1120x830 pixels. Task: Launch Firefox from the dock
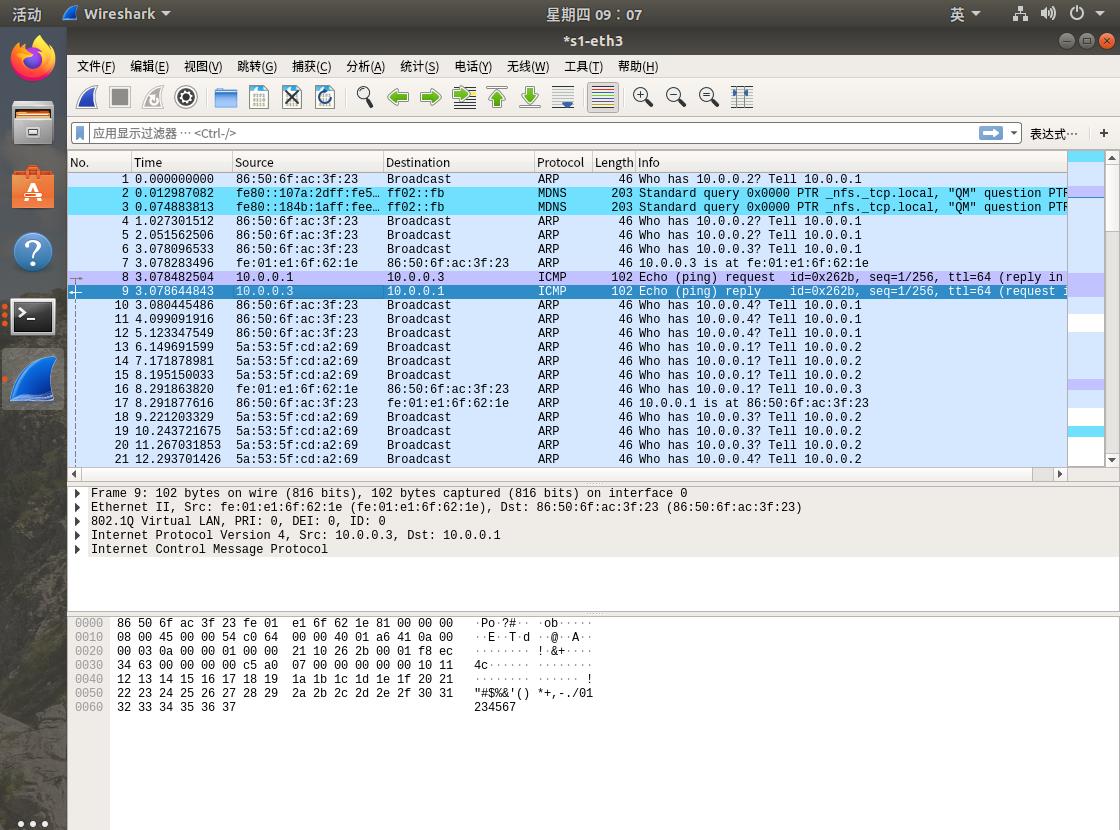(33, 59)
